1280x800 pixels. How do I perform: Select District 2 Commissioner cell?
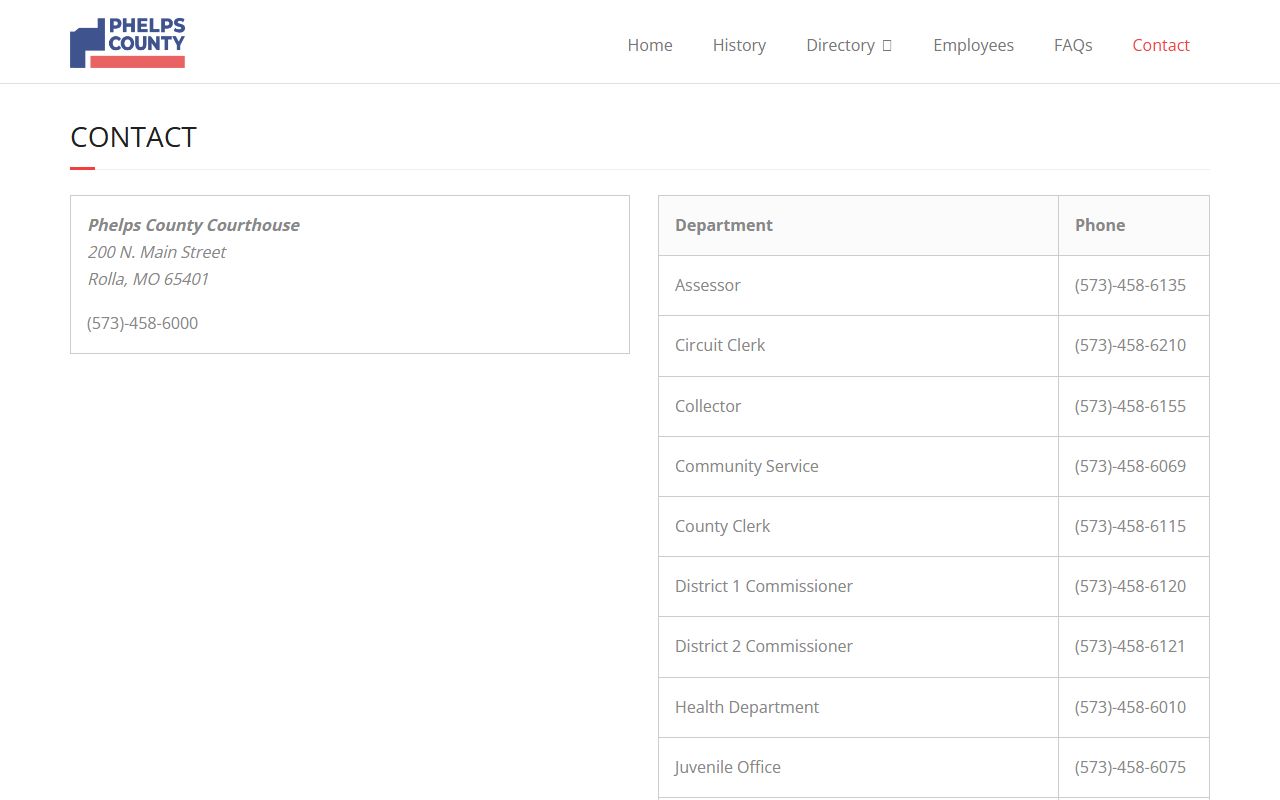[858, 646]
